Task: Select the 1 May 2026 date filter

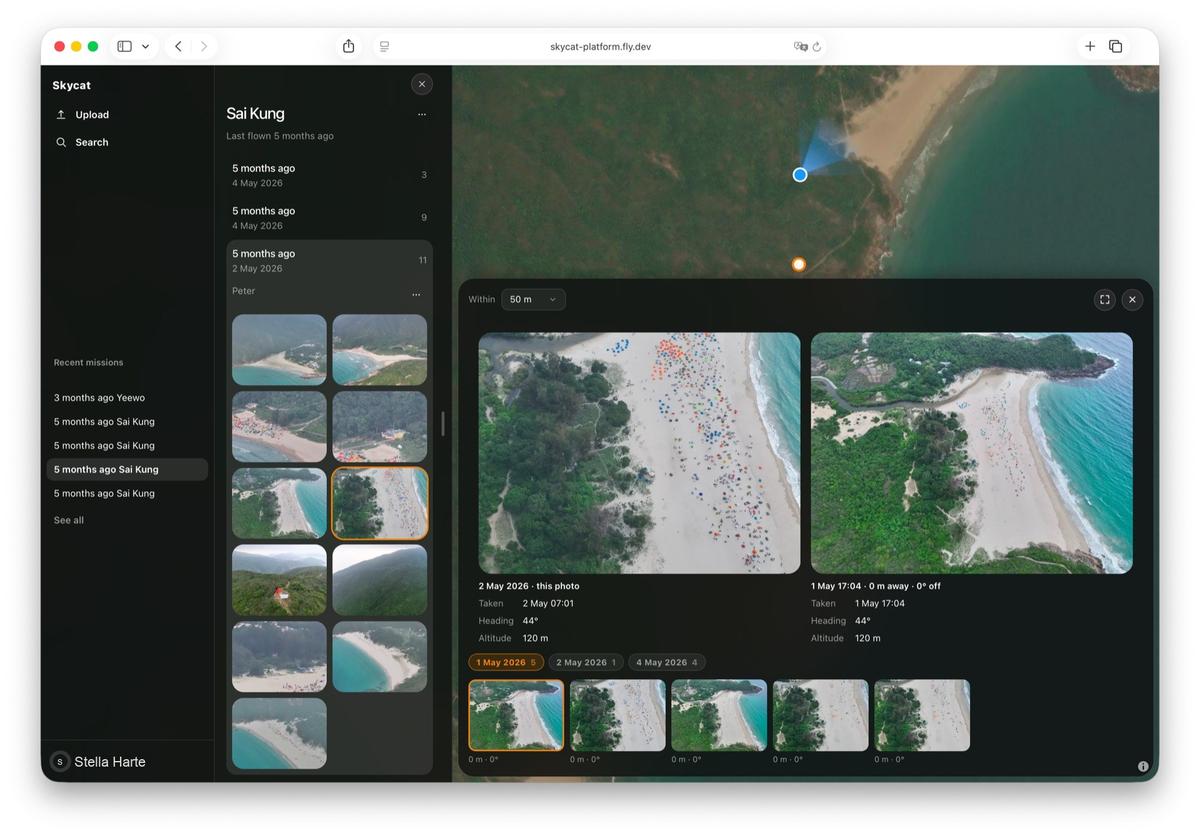Action: tap(506, 663)
